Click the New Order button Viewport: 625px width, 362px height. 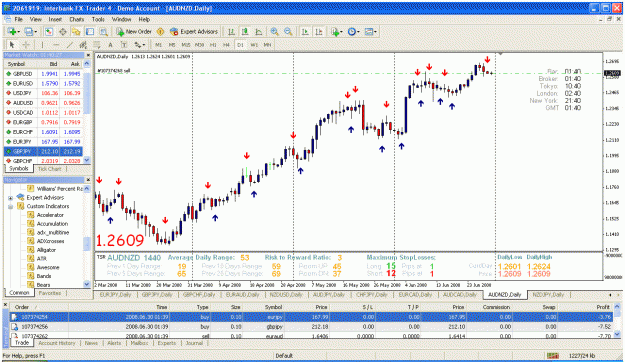tap(134, 31)
